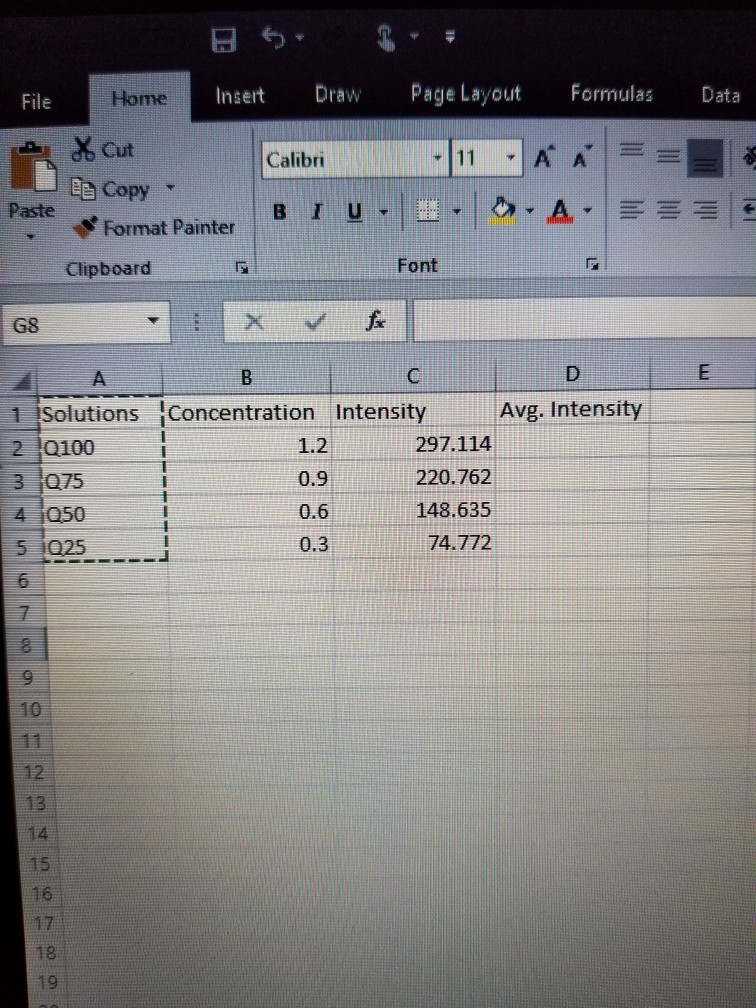Open the Font settings dialog launcher
This screenshot has width=756, height=1008.
point(593,264)
